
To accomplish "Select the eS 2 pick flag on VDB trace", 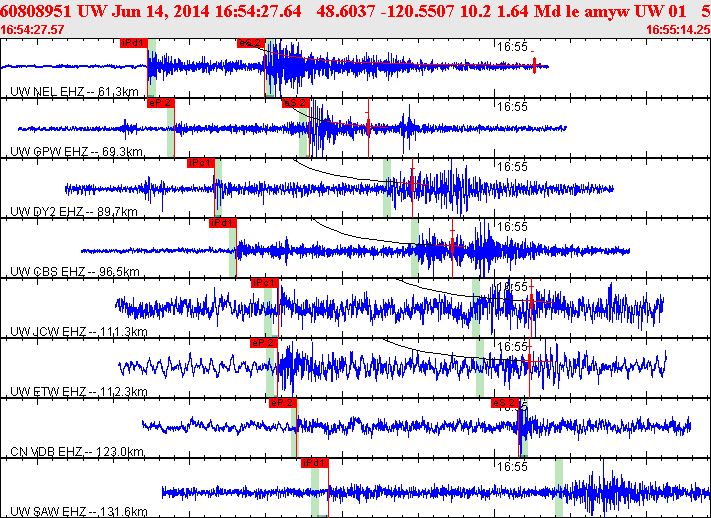I will [505, 403].
